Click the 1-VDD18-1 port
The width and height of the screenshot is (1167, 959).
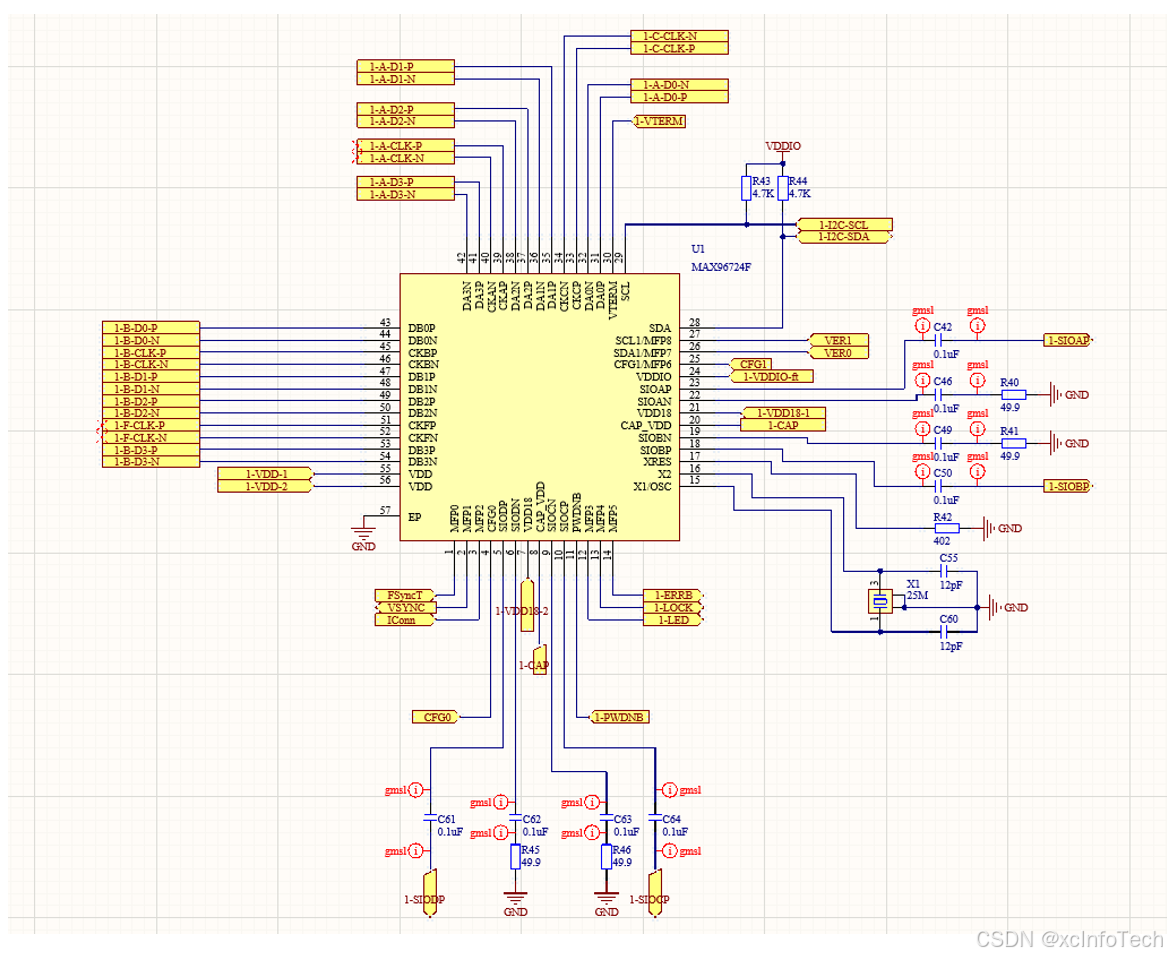(x=784, y=413)
